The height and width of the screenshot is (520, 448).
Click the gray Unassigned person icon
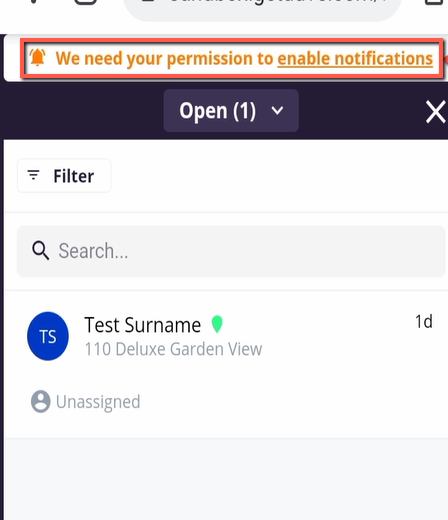[x=41, y=401]
